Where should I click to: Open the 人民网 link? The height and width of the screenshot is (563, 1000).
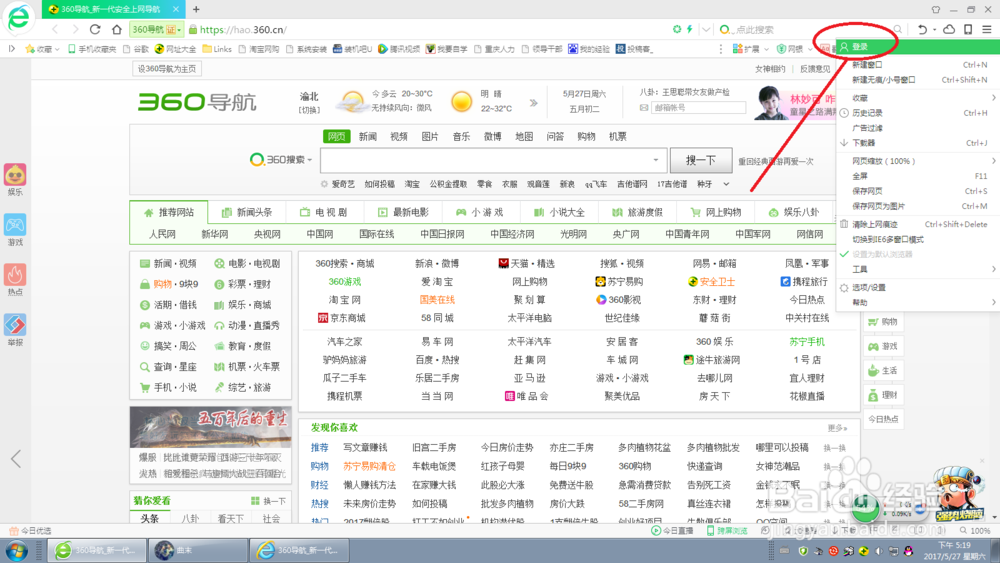coord(162,234)
